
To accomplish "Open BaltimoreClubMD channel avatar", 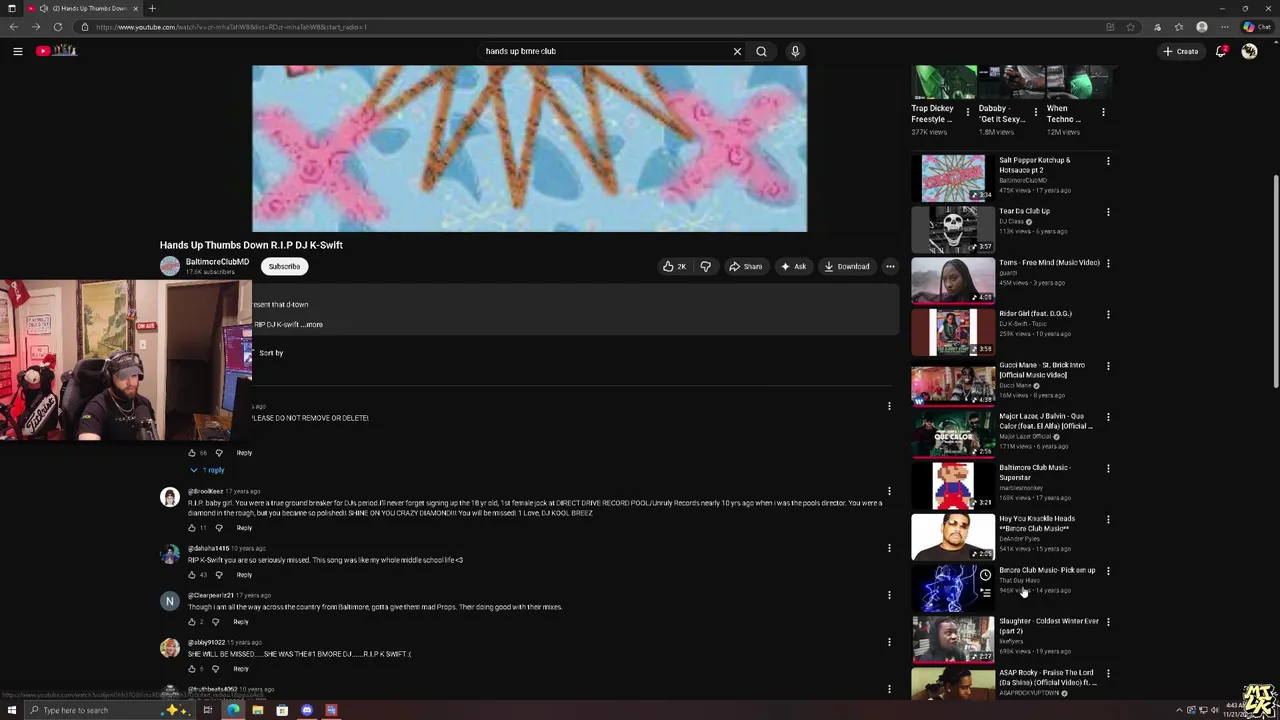I will (170, 266).
